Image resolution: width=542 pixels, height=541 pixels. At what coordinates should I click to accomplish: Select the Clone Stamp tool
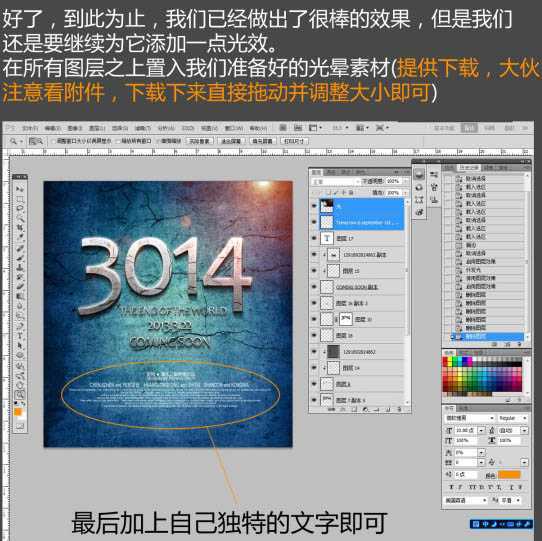tap(20, 267)
